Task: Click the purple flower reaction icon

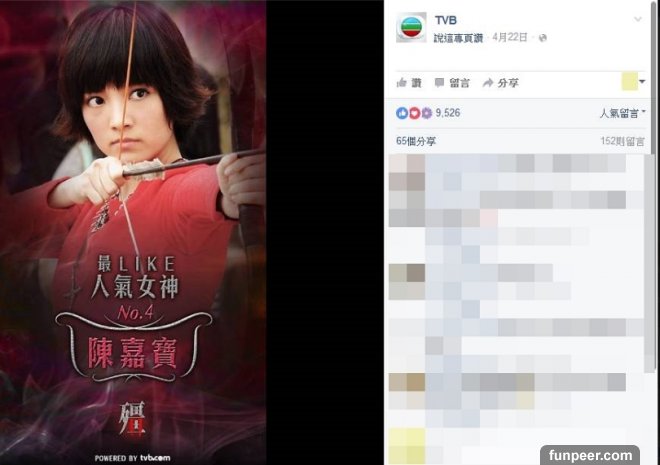Action: [426, 113]
